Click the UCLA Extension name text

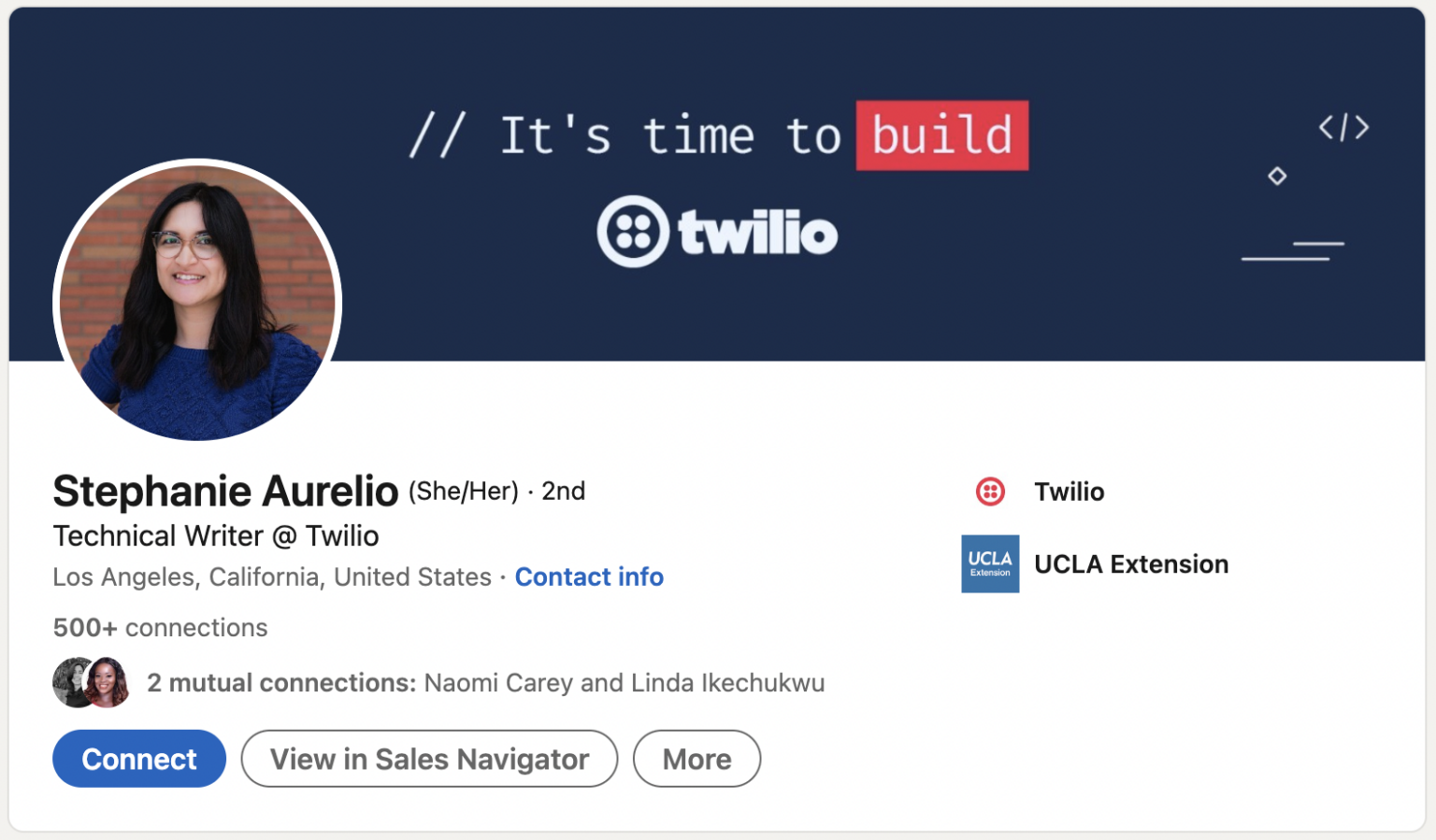coord(1131,563)
